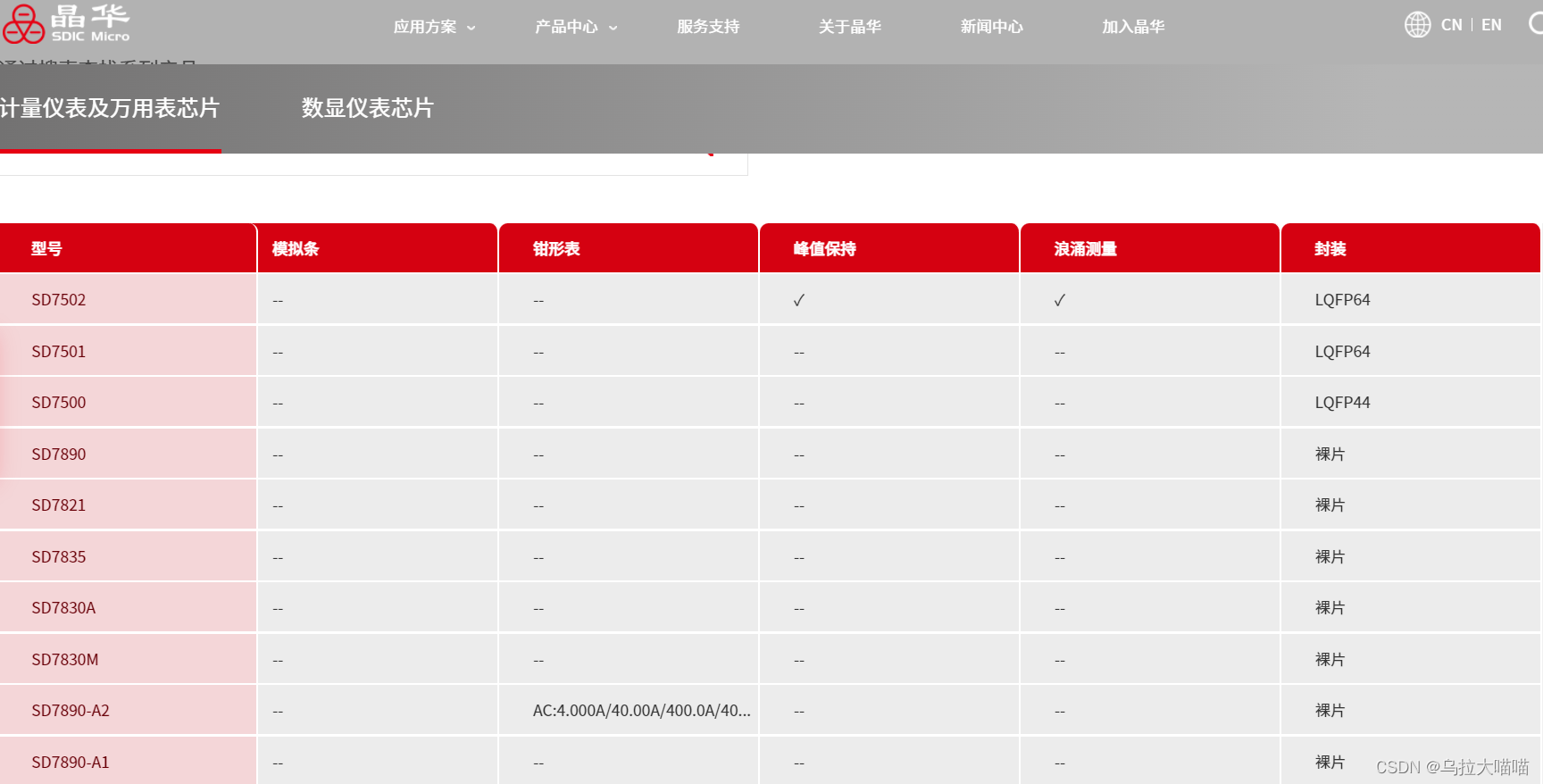The image size is (1543, 784).
Task: Open product SD7830A
Action: pos(63,608)
